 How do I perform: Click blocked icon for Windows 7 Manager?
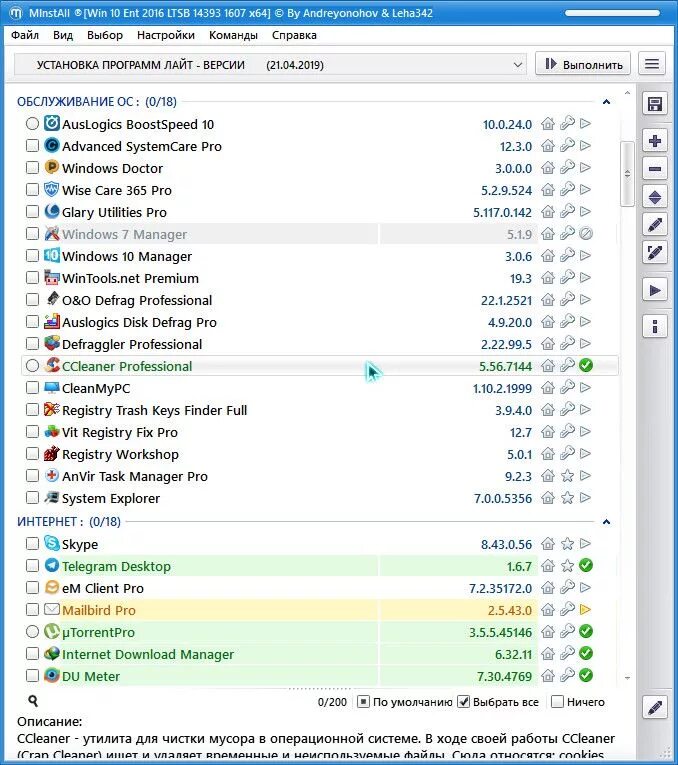click(x=586, y=234)
